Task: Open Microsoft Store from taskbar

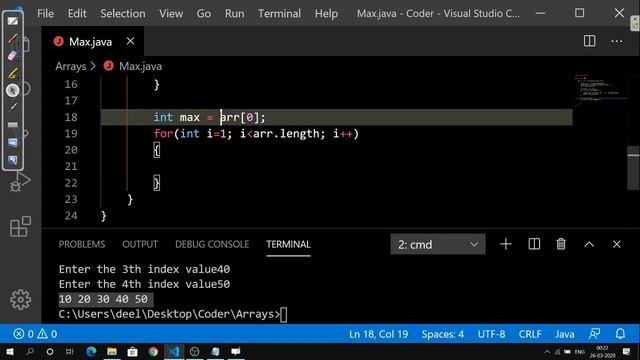Action: tap(132, 351)
